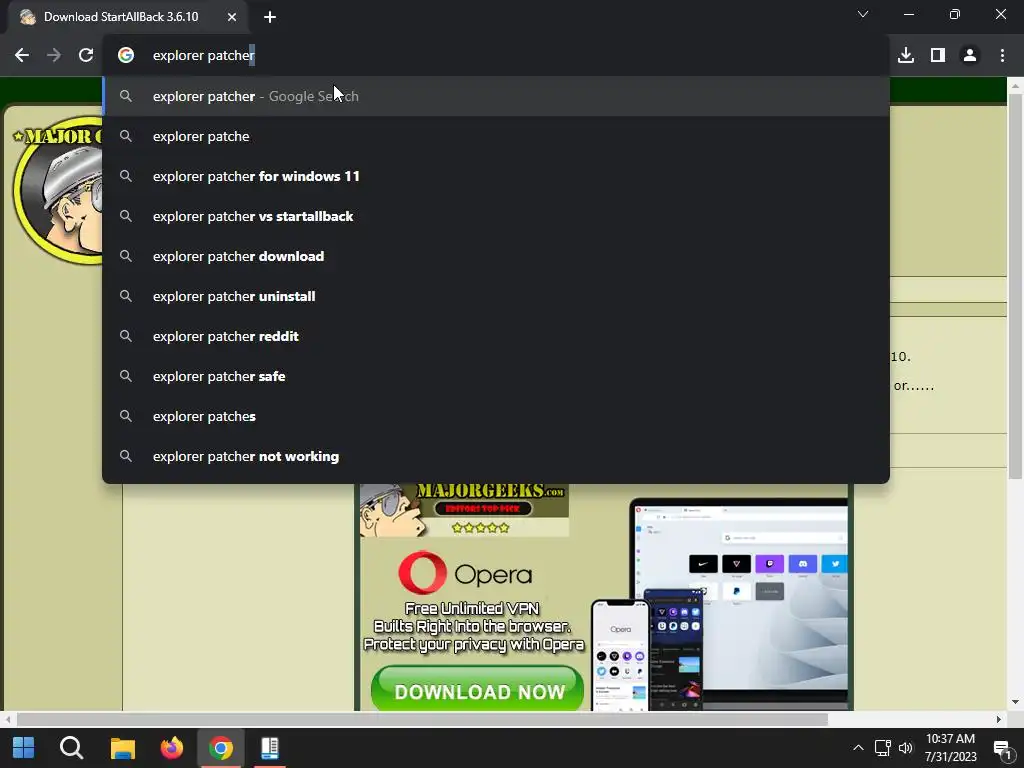
Task: Launch Firefox from the taskbar
Action: coord(172,748)
